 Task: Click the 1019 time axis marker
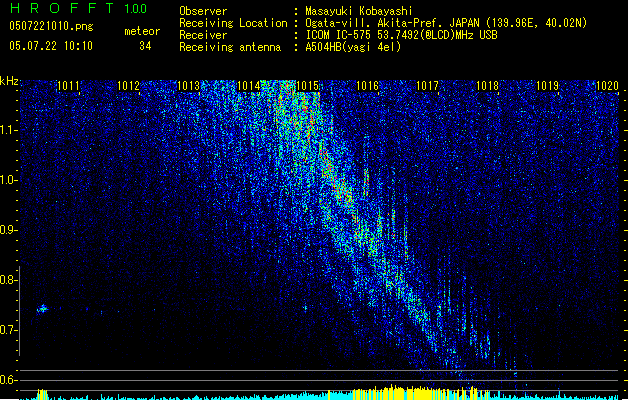pyautogui.click(x=547, y=86)
